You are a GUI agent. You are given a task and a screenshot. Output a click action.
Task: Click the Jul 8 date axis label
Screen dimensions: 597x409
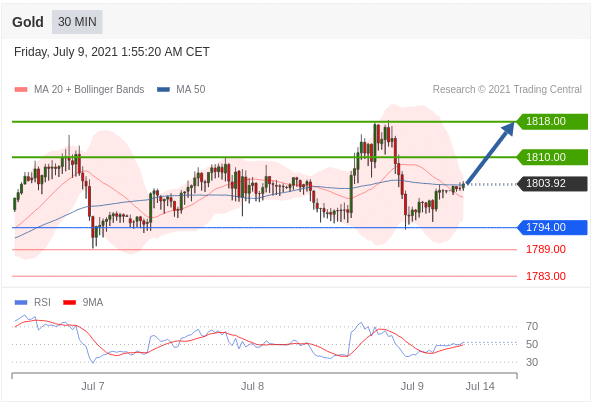pyautogui.click(x=252, y=386)
